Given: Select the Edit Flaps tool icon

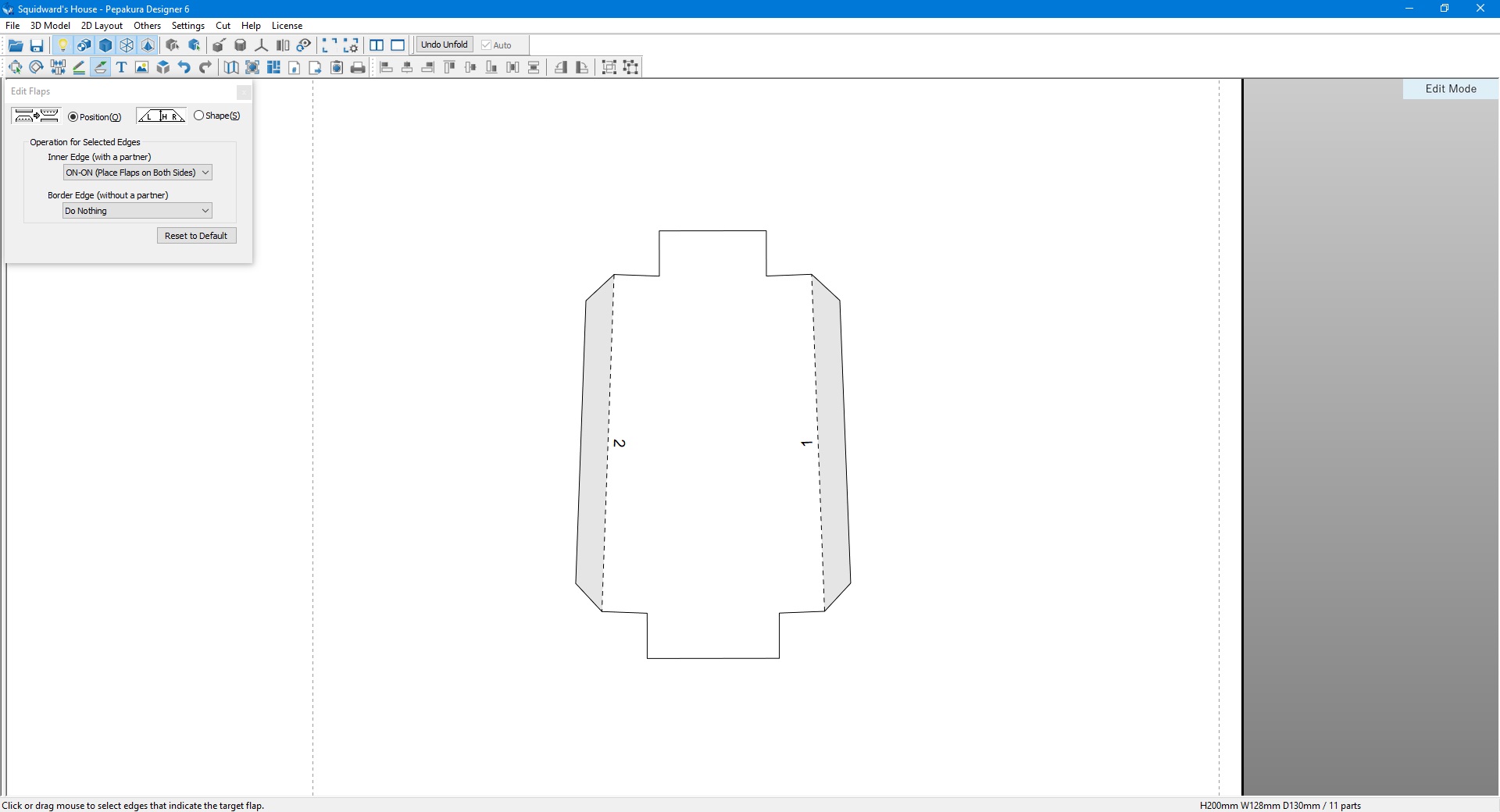Looking at the screenshot, I should pos(100,68).
